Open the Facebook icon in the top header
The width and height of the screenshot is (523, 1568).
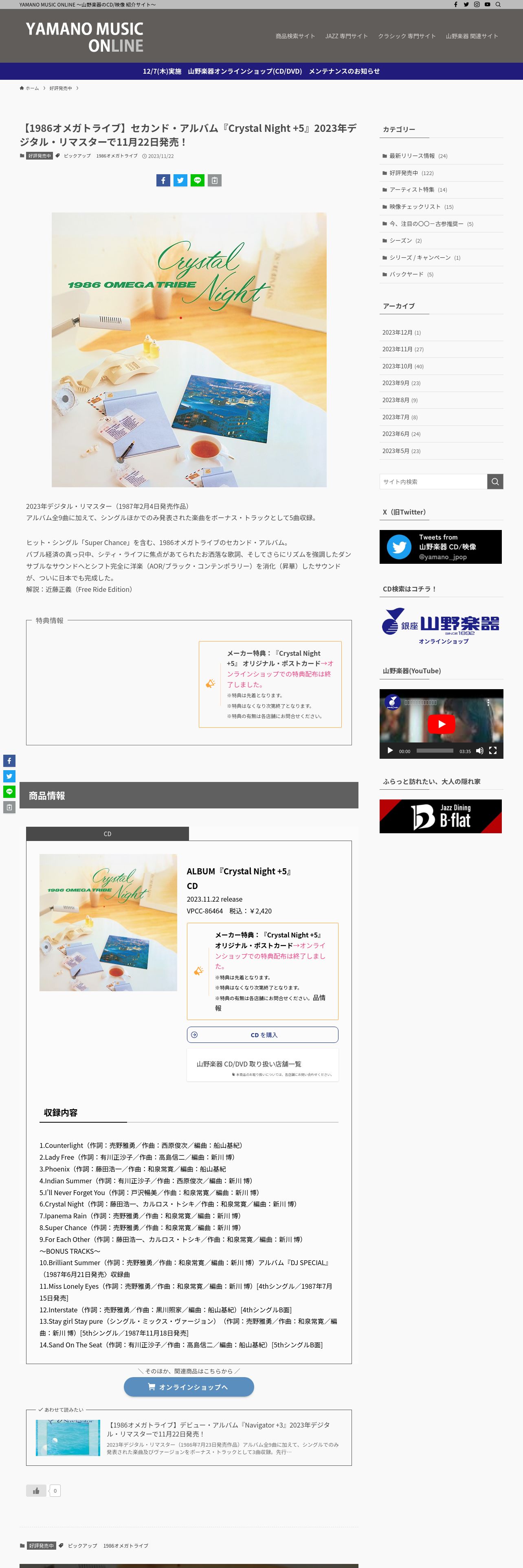[x=455, y=4]
